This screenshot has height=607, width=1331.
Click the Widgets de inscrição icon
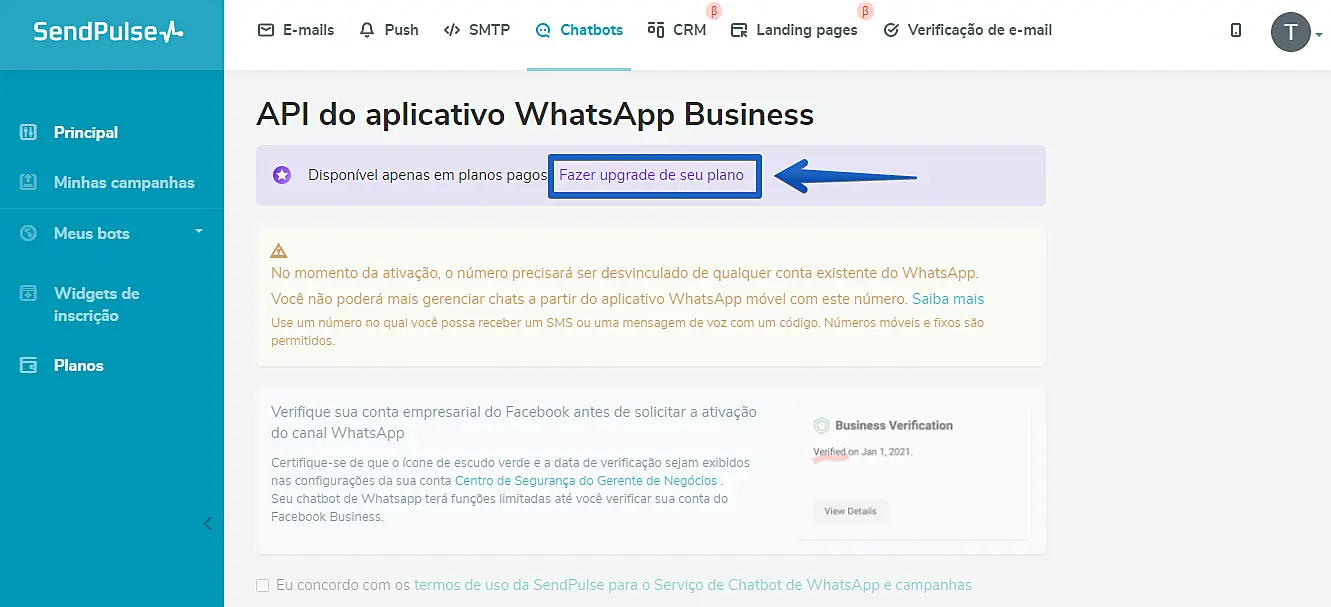(x=29, y=293)
